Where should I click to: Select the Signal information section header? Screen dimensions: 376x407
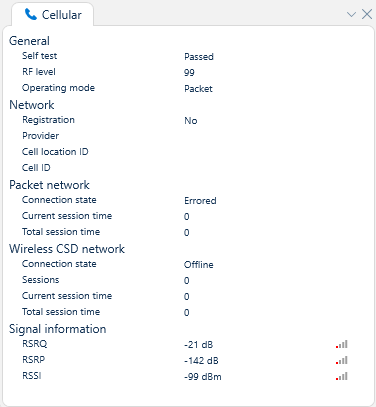(x=58, y=329)
